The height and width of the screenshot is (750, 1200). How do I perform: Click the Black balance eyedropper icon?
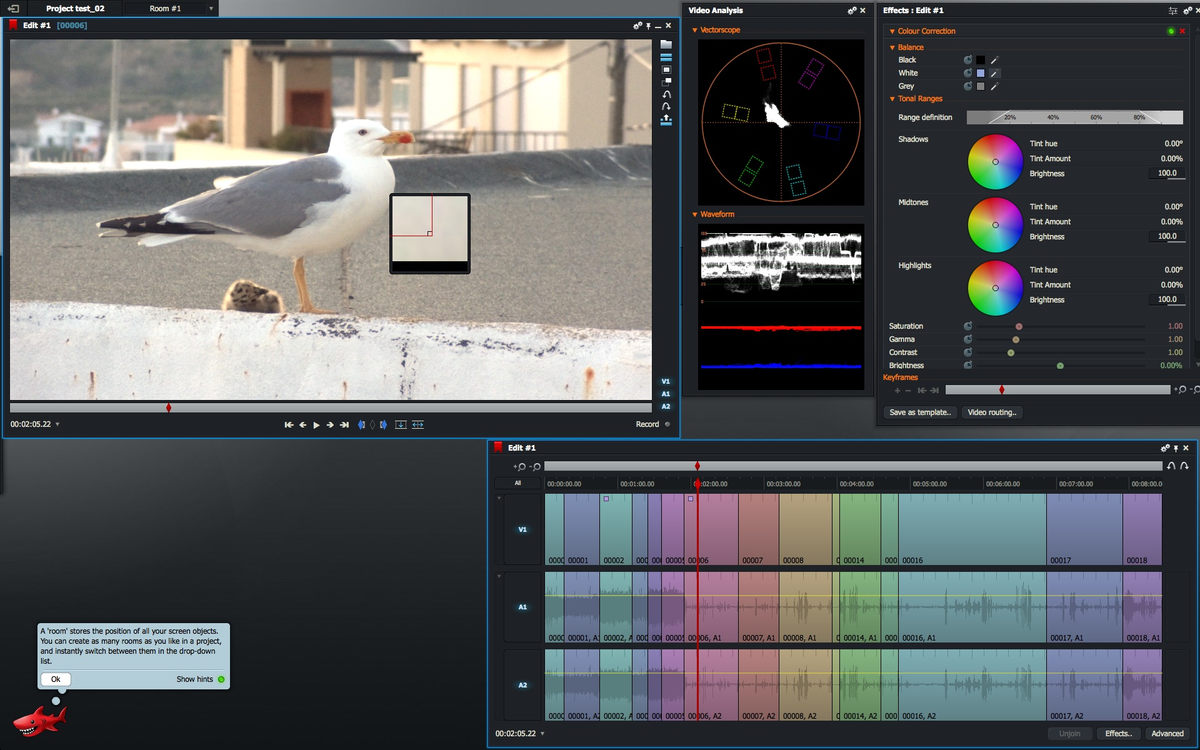995,60
